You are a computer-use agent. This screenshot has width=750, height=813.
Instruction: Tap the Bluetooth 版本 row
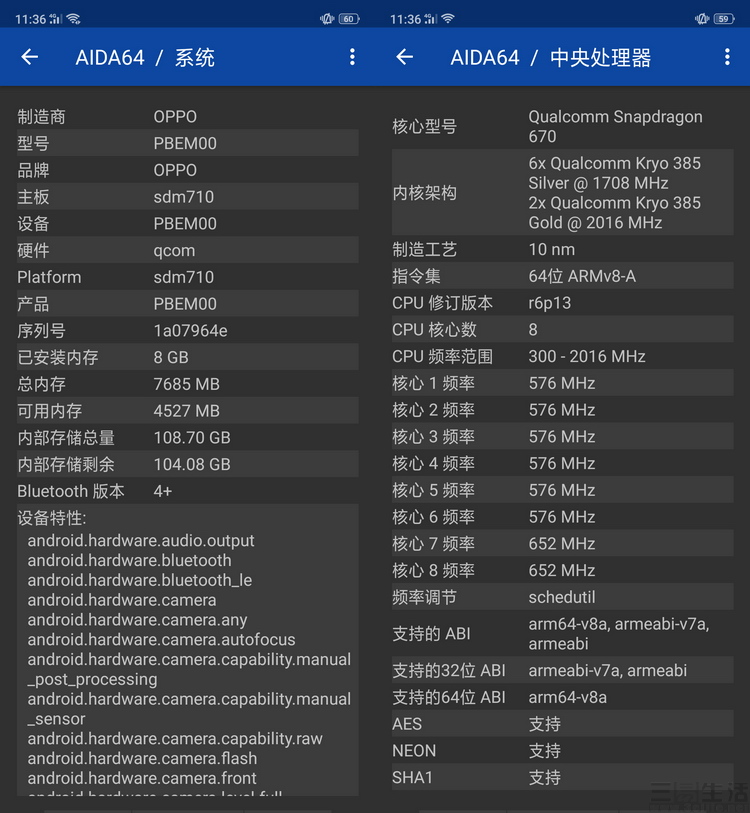[187, 491]
